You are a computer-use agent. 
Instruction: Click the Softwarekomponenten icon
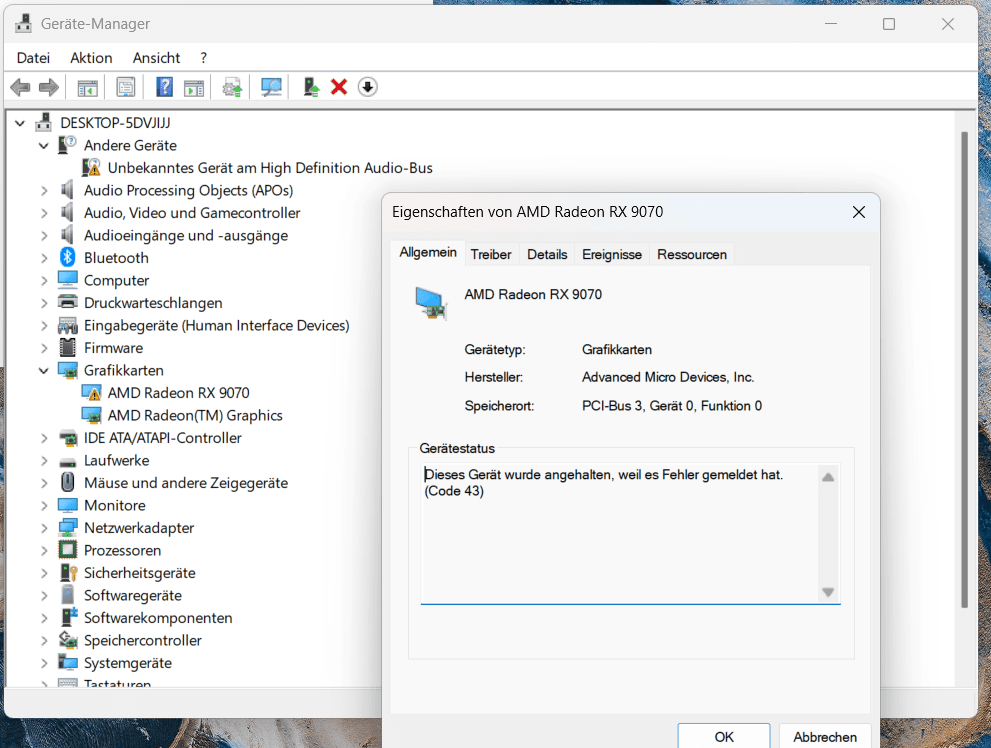pos(68,617)
